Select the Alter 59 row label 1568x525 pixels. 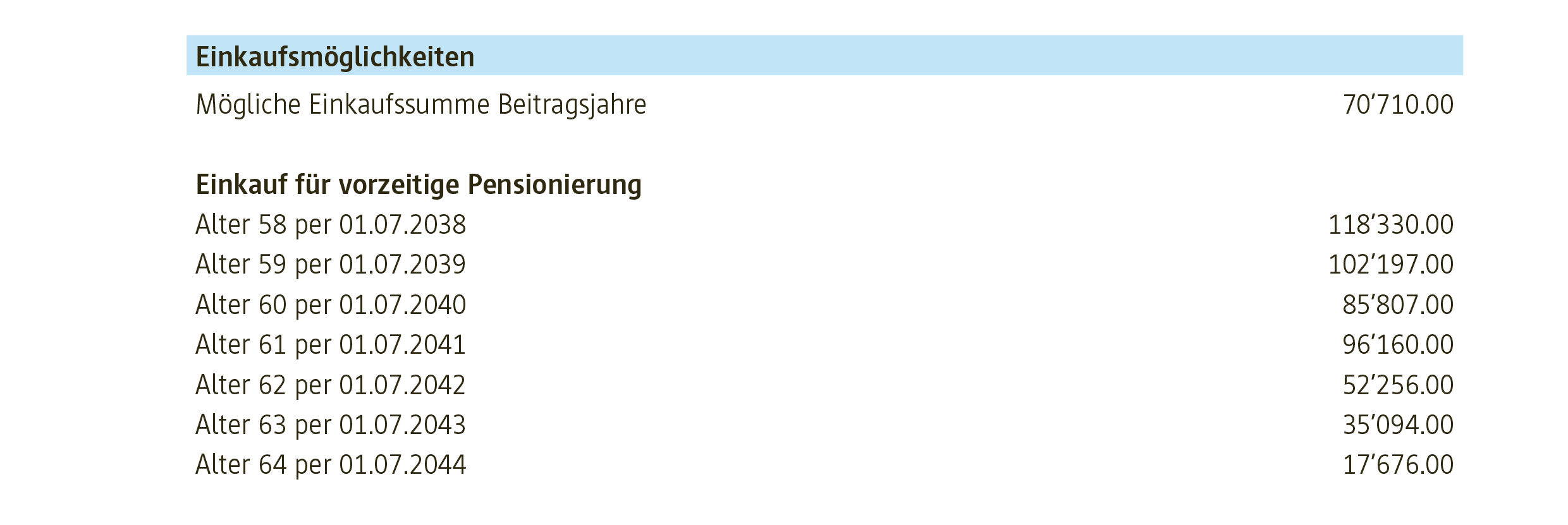click(x=331, y=265)
